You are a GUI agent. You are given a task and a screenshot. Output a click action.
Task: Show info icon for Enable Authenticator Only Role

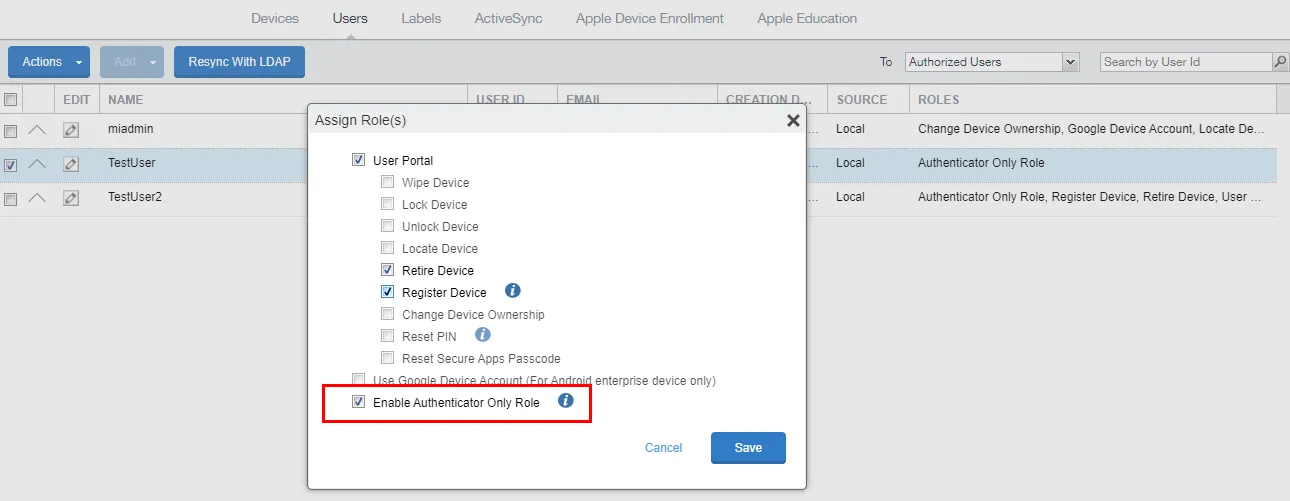click(565, 401)
